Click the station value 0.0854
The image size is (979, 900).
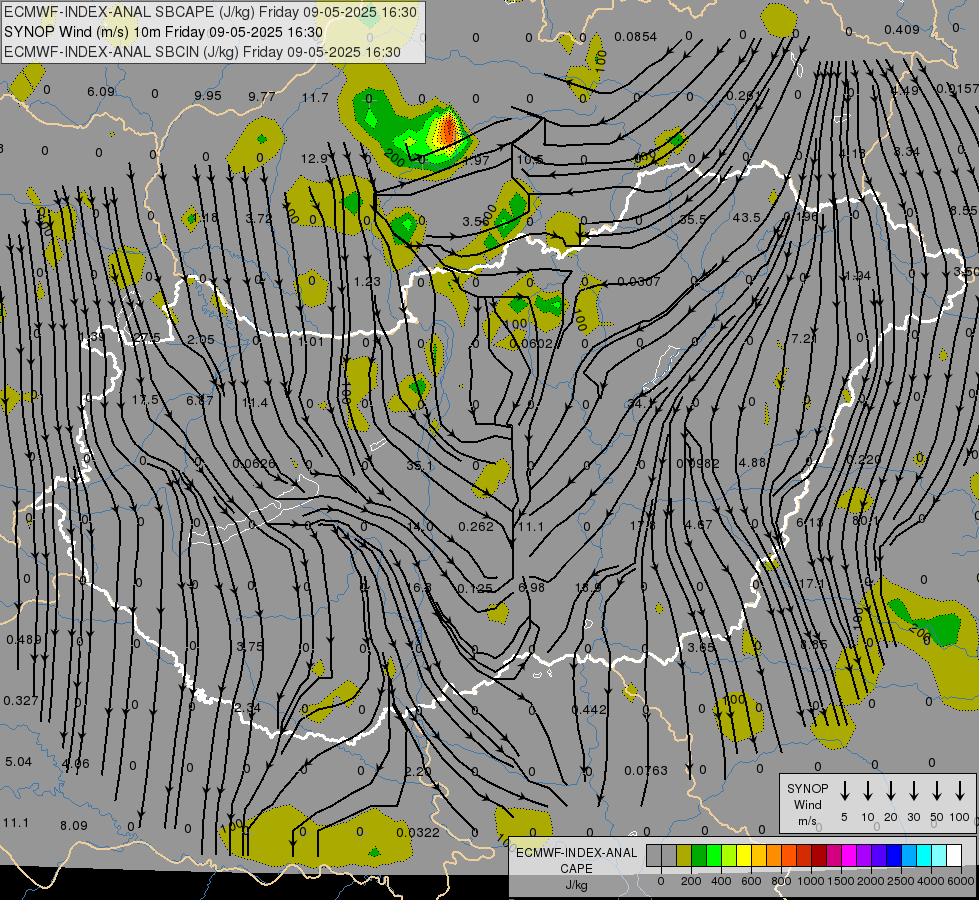click(x=635, y=37)
